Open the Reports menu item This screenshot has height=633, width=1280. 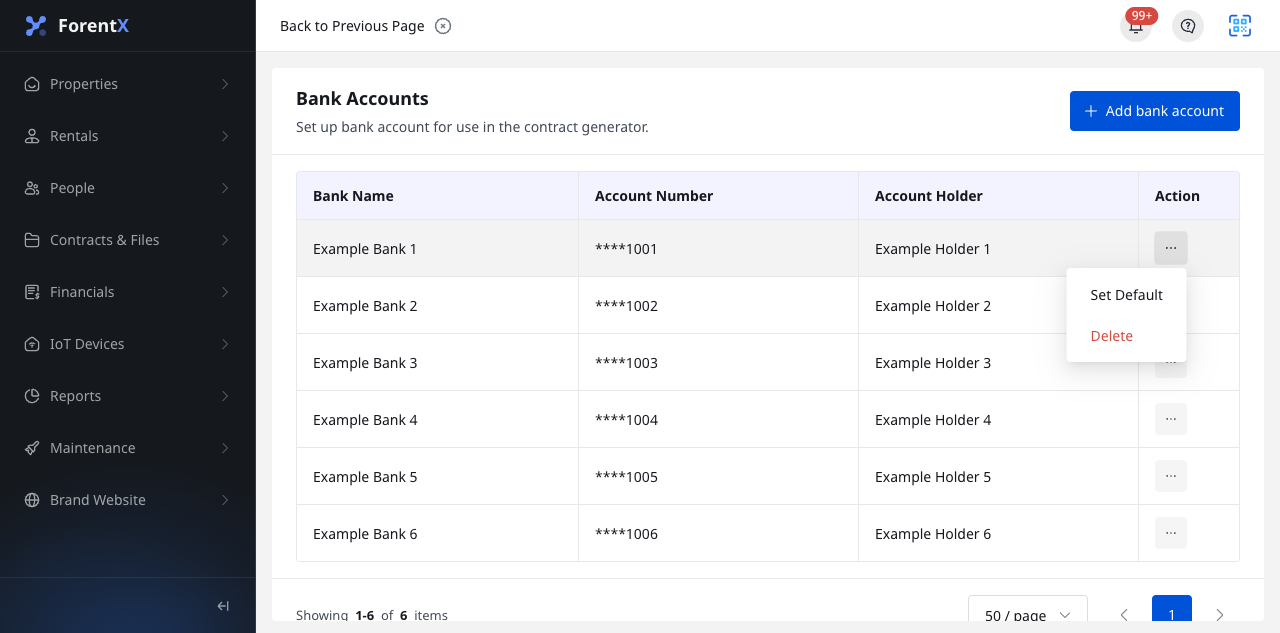[128, 396]
